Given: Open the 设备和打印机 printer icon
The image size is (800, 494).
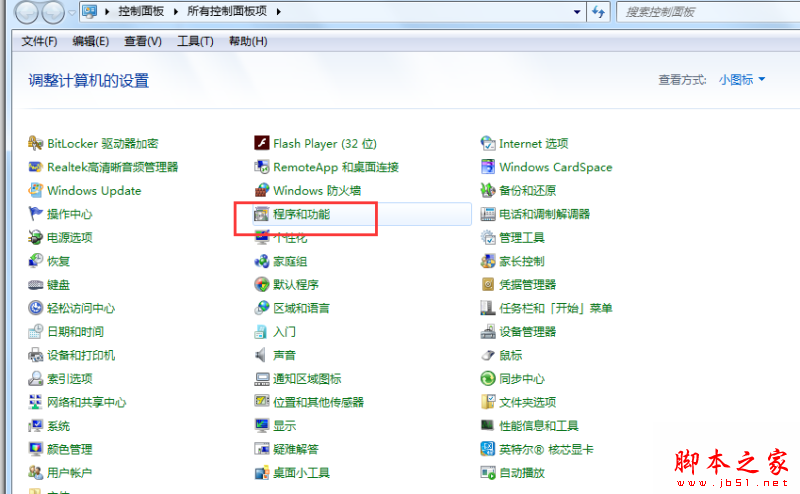Looking at the screenshot, I should [35, 355].
